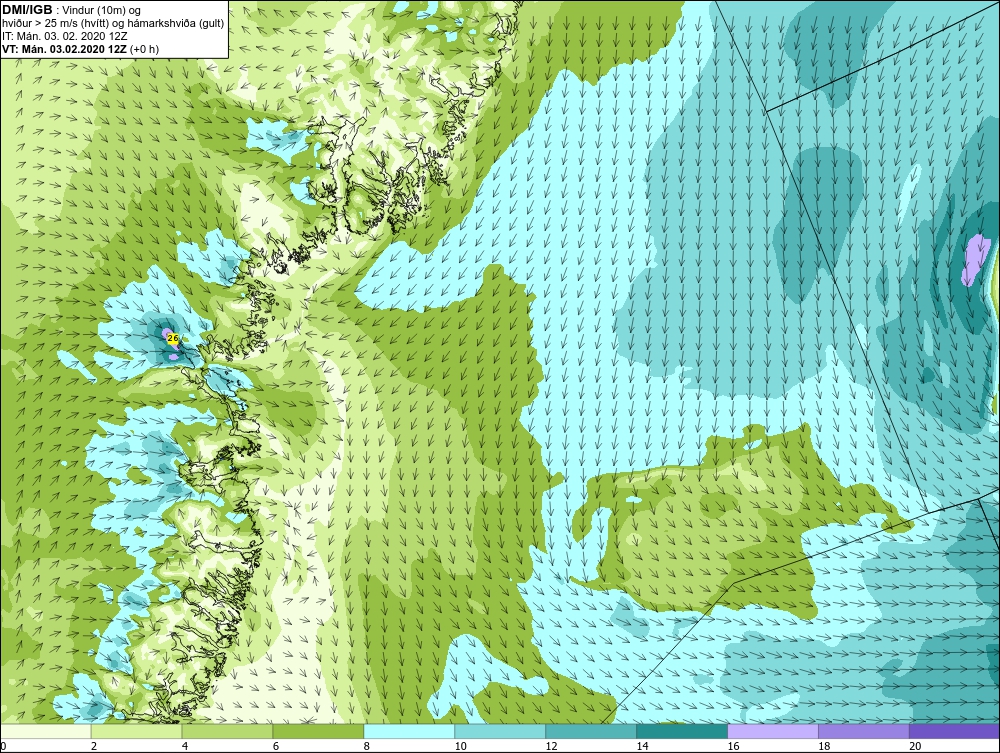Image resolution: width=1000 pixels, height=753 pixels.
Task: Click the legend label '18'
Action: pyautogui.click(x=824, y=746)
